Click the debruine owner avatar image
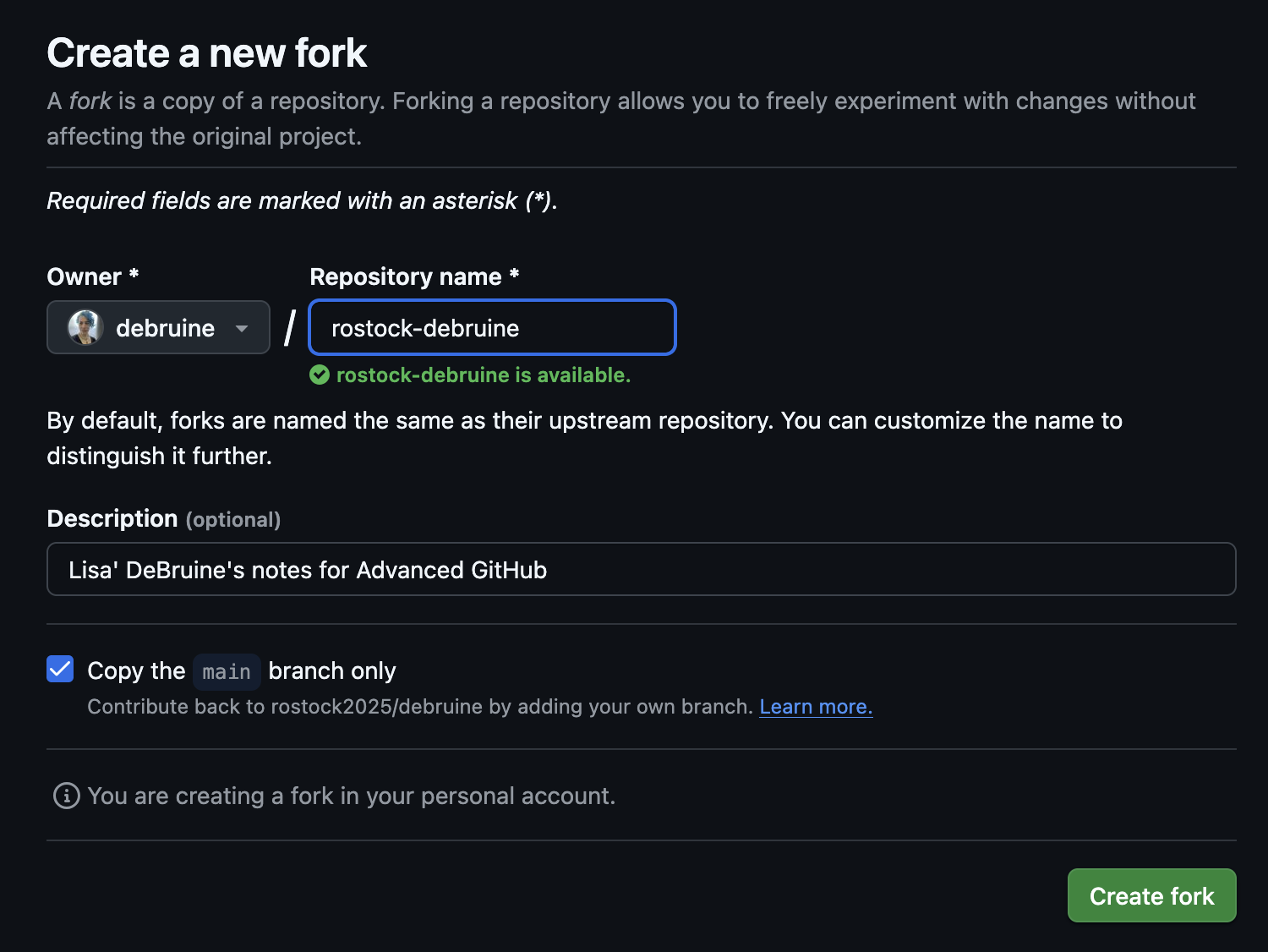 coord(85,327)
